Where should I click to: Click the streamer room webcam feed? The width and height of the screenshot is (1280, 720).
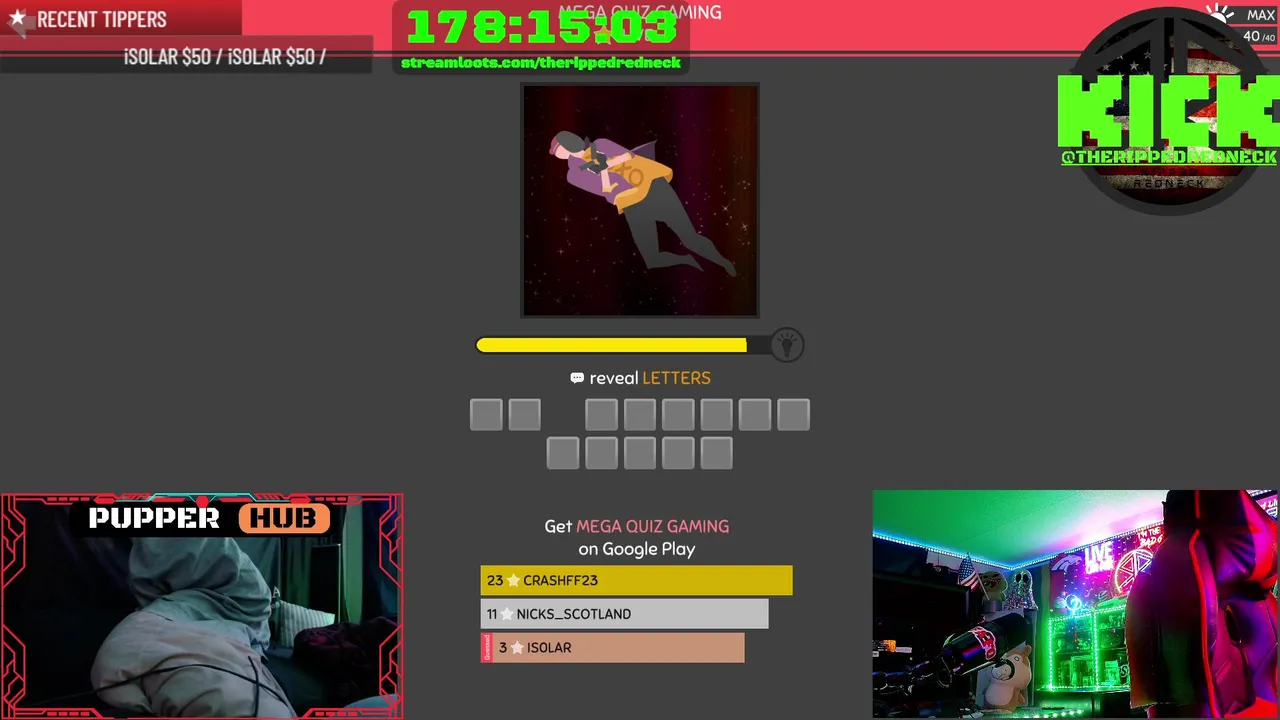click(x=1075, y=604)
